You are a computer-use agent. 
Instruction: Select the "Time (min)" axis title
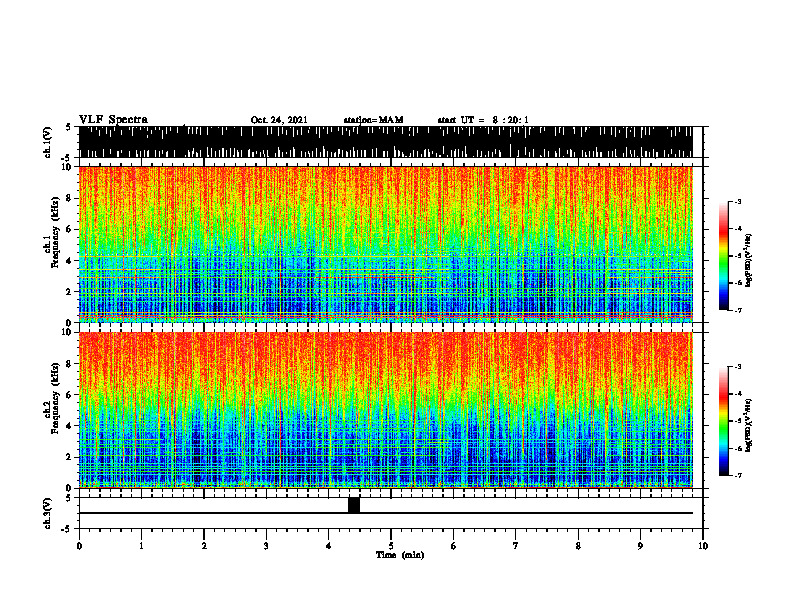pos(400,555)
